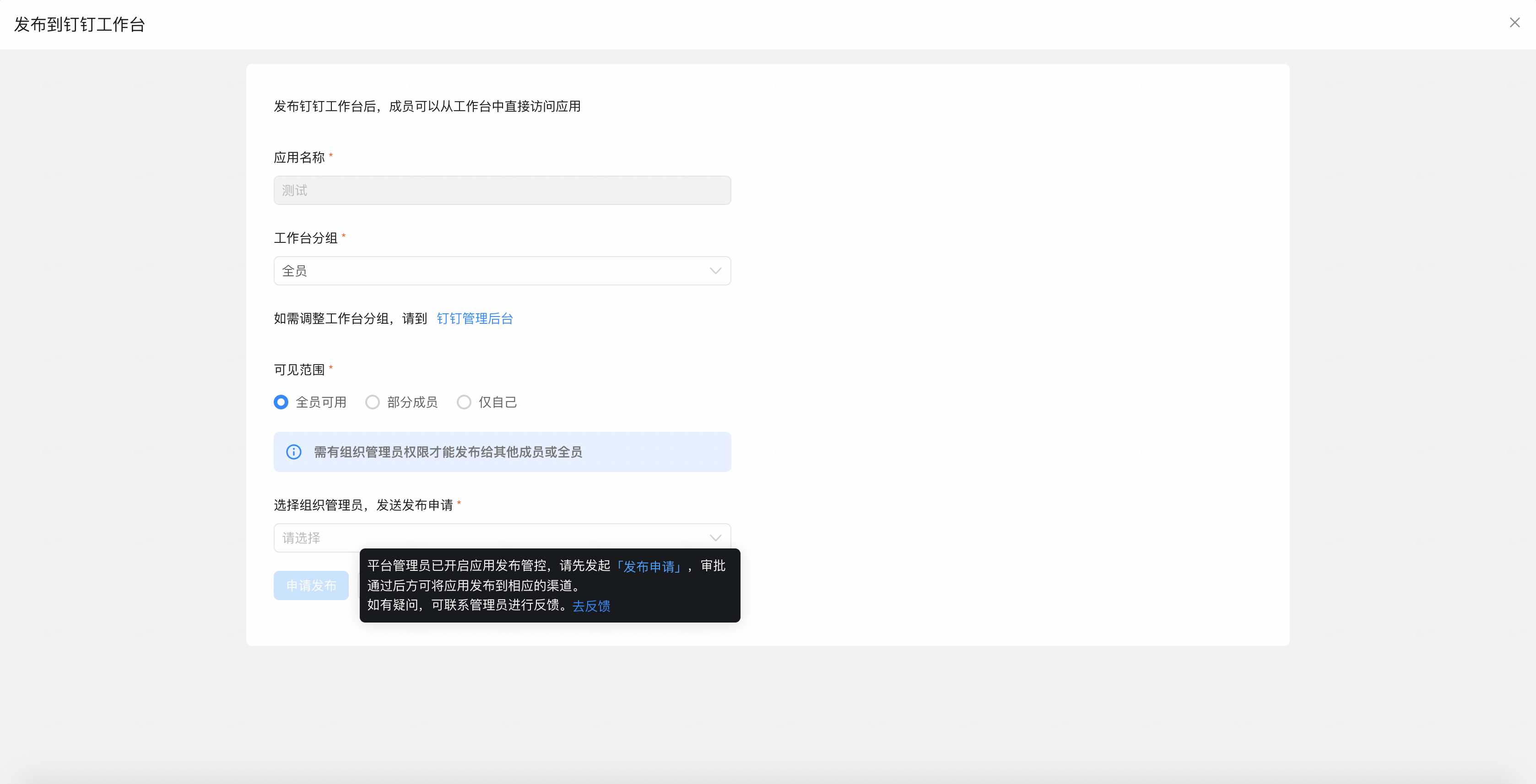1536x784 pixels.
Task: Open the 请选择 organization admin dropdown
Action: (x=502, y=537)
